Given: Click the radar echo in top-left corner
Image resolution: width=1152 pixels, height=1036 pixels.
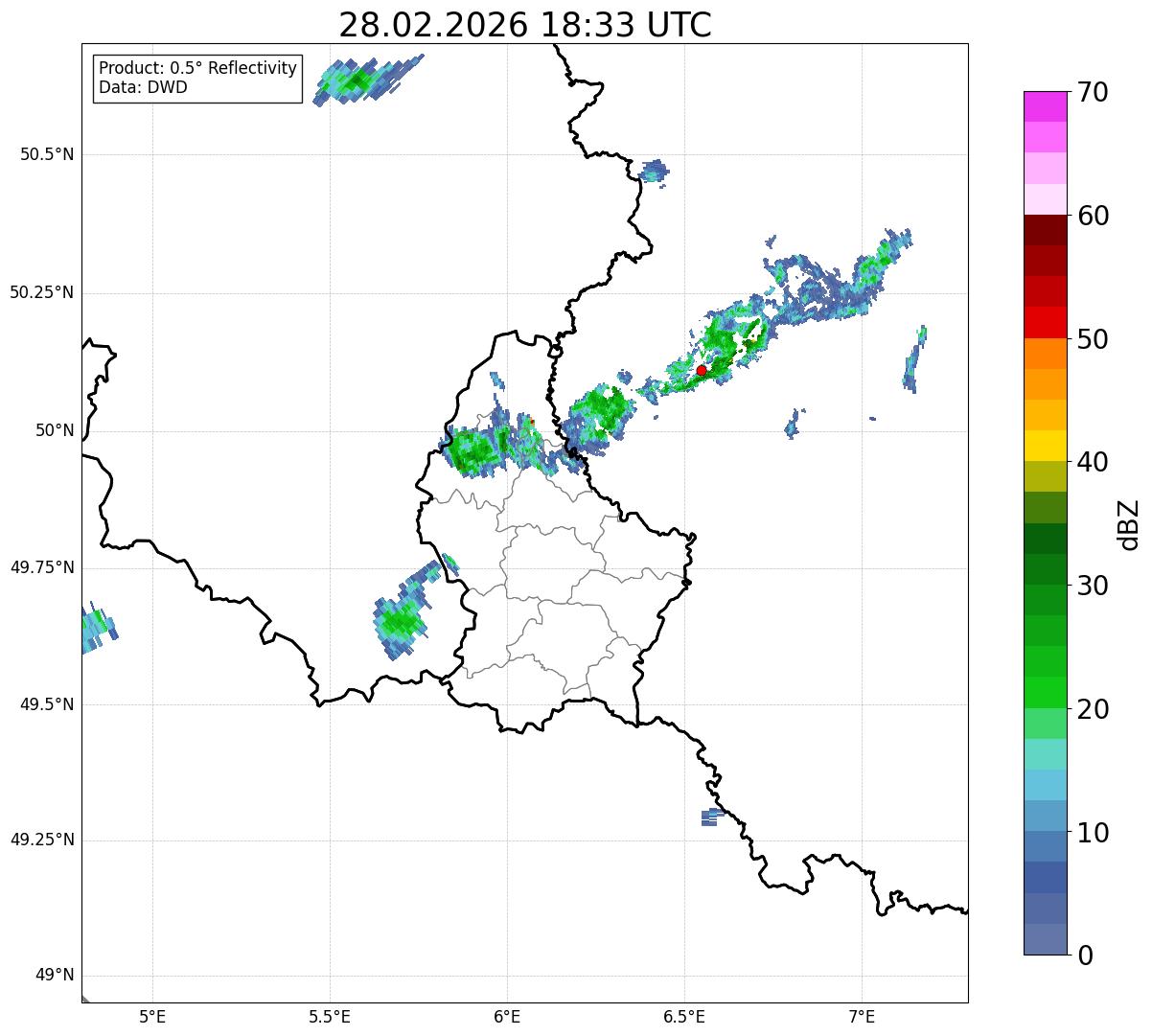Looking at the screenshot, I should click(x=367, y=80).
